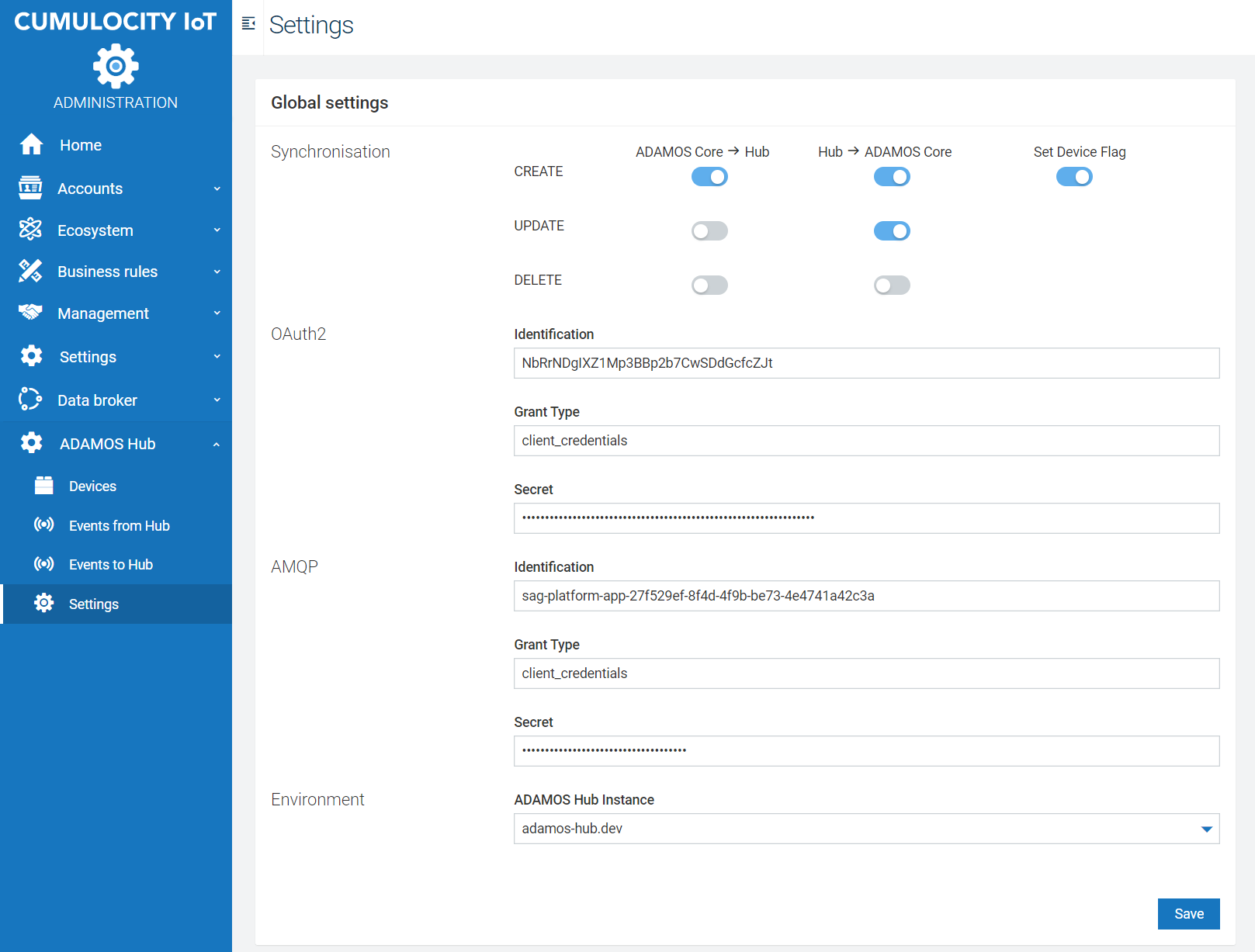Click the Data broker circular icon
The image size is (1255, 952).
[30, 399]
